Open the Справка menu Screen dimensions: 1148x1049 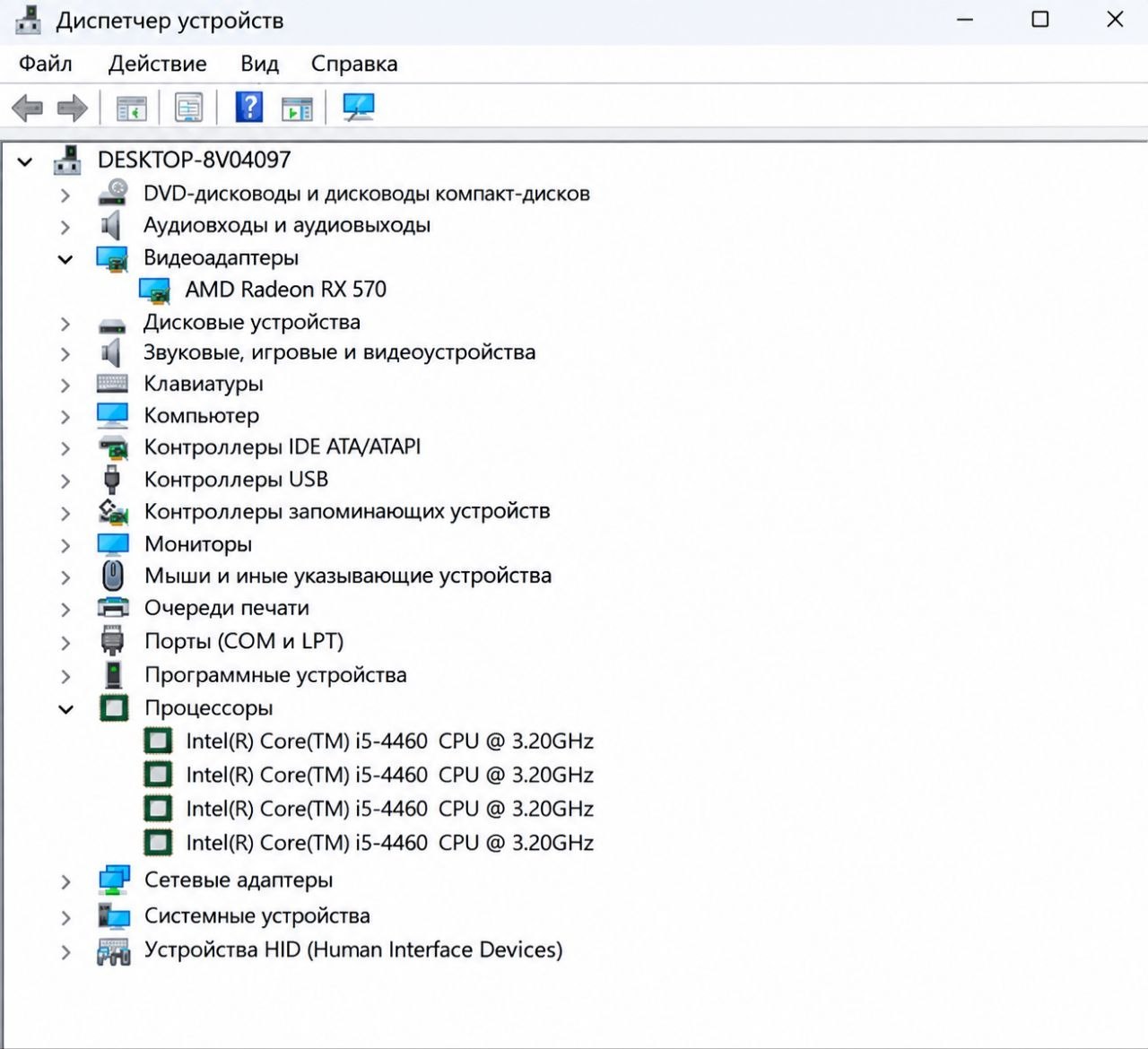(x=354, y=64)
